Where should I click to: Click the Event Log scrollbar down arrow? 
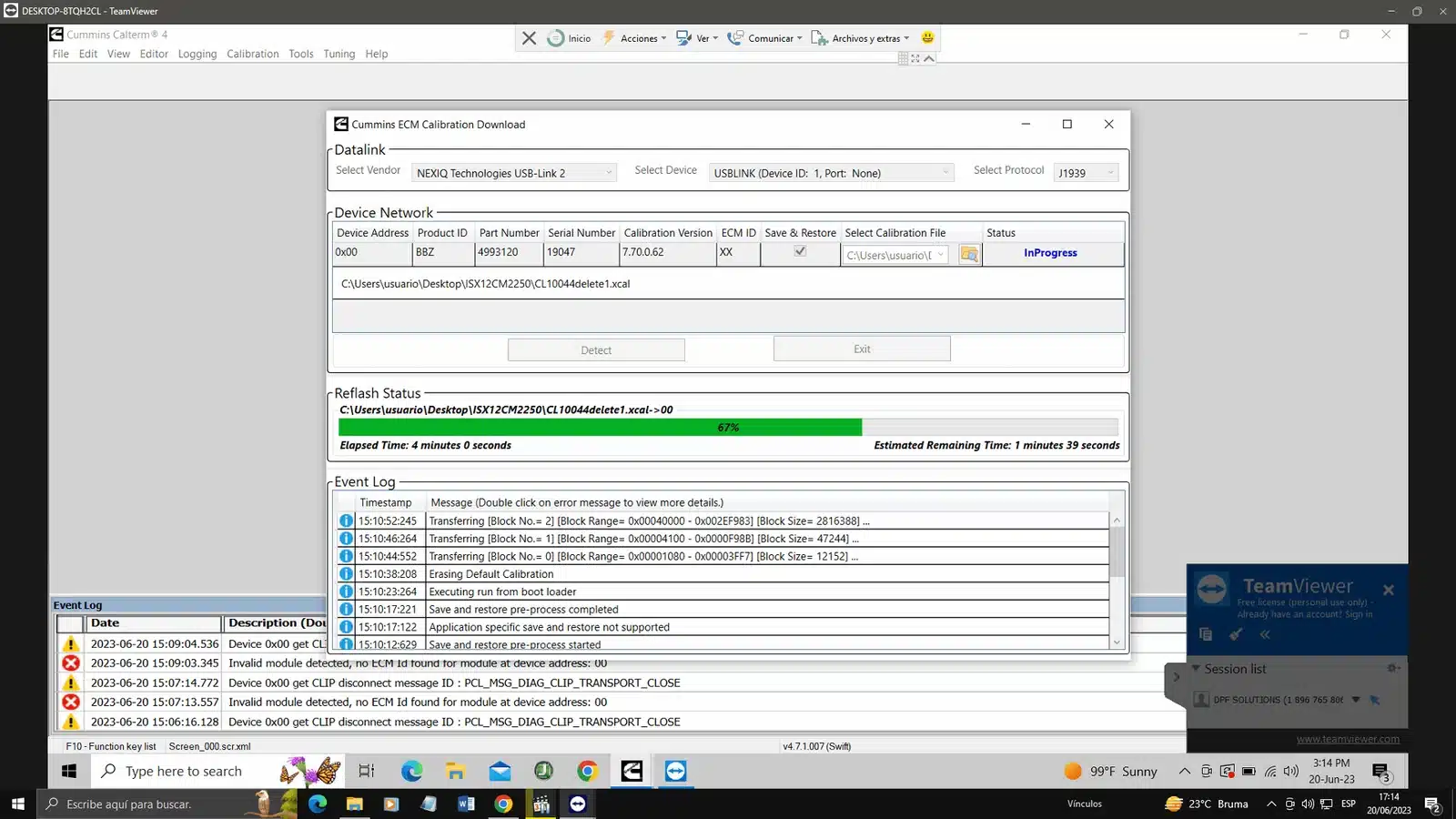1117,642
